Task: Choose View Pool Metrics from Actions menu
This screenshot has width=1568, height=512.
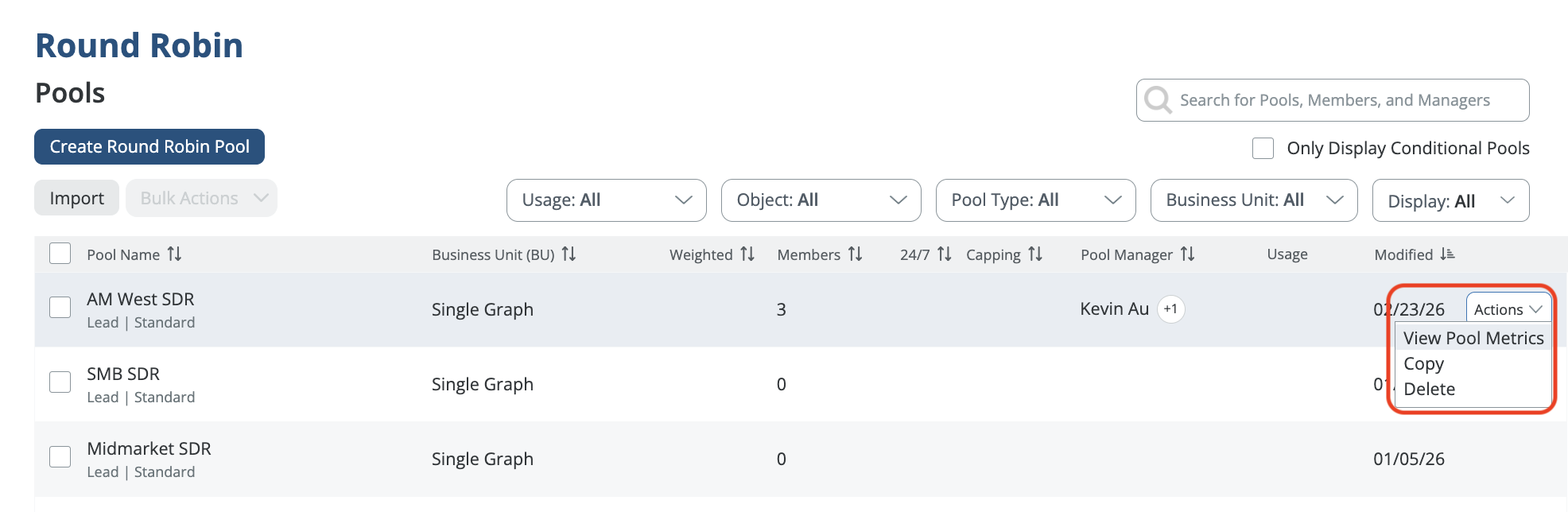Action: [x=1473, y=339]
